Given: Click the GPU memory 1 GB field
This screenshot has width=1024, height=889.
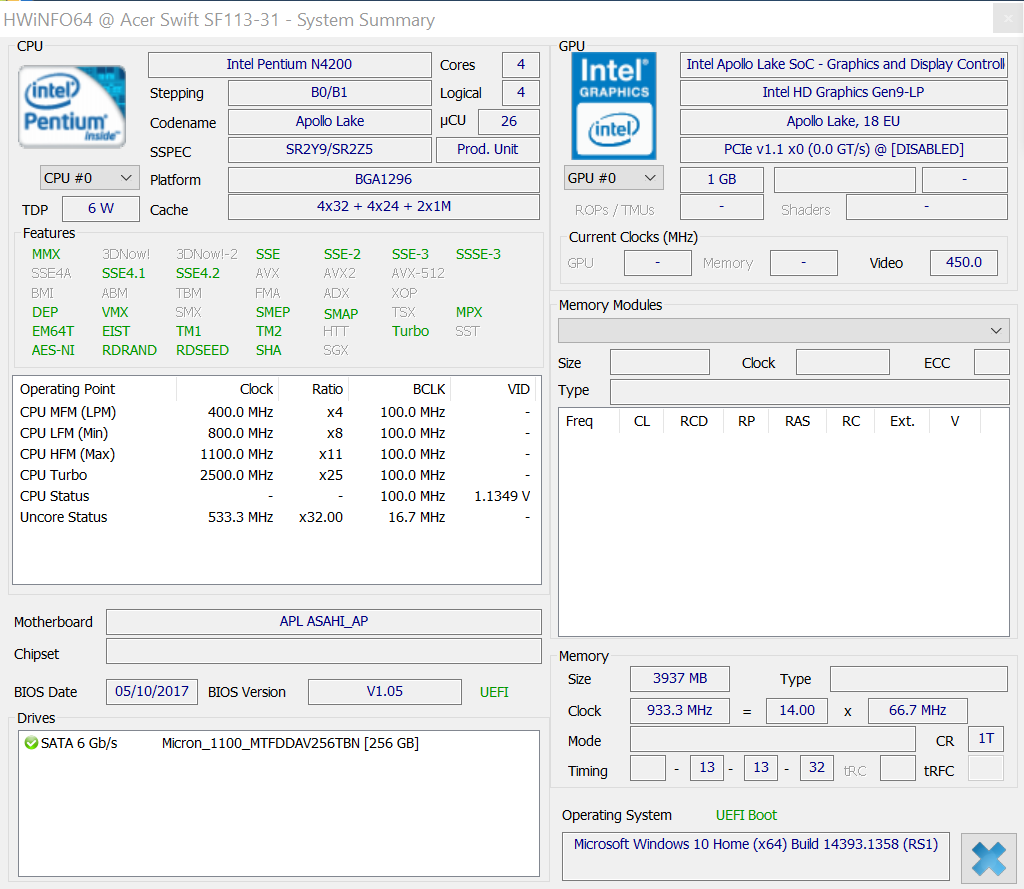Looking at the screenshot, I should coord(722,180).
